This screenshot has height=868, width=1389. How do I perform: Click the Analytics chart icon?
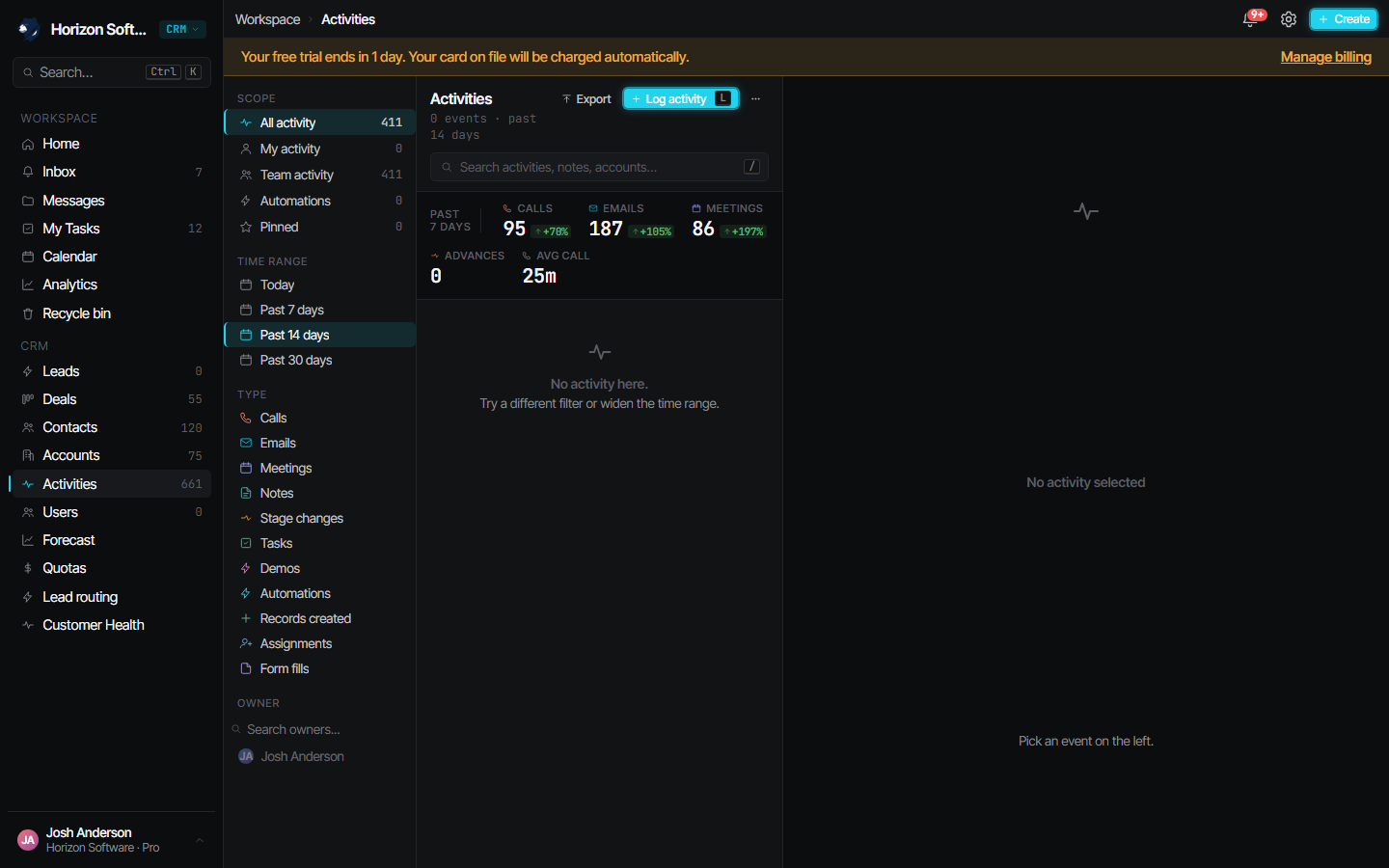point(28,285)
